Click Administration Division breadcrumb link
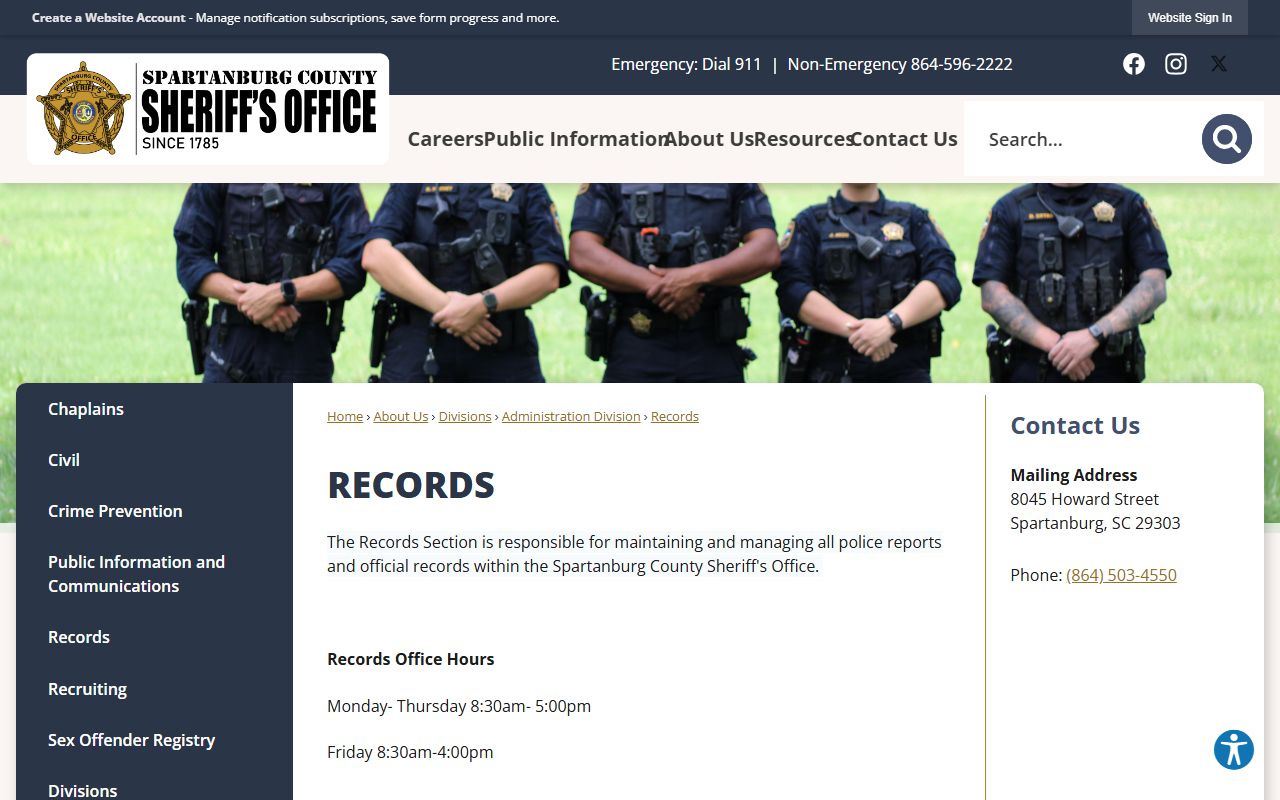1280x800 pixels. pos(571,416)
